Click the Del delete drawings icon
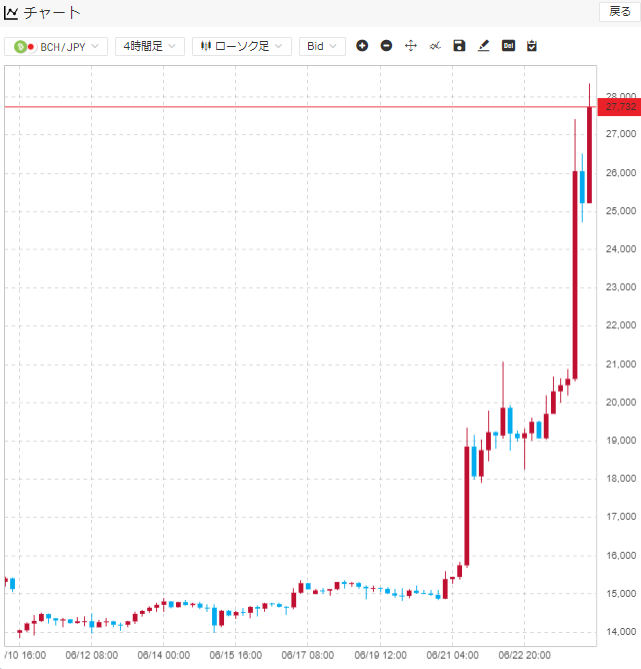 (508, 46)
